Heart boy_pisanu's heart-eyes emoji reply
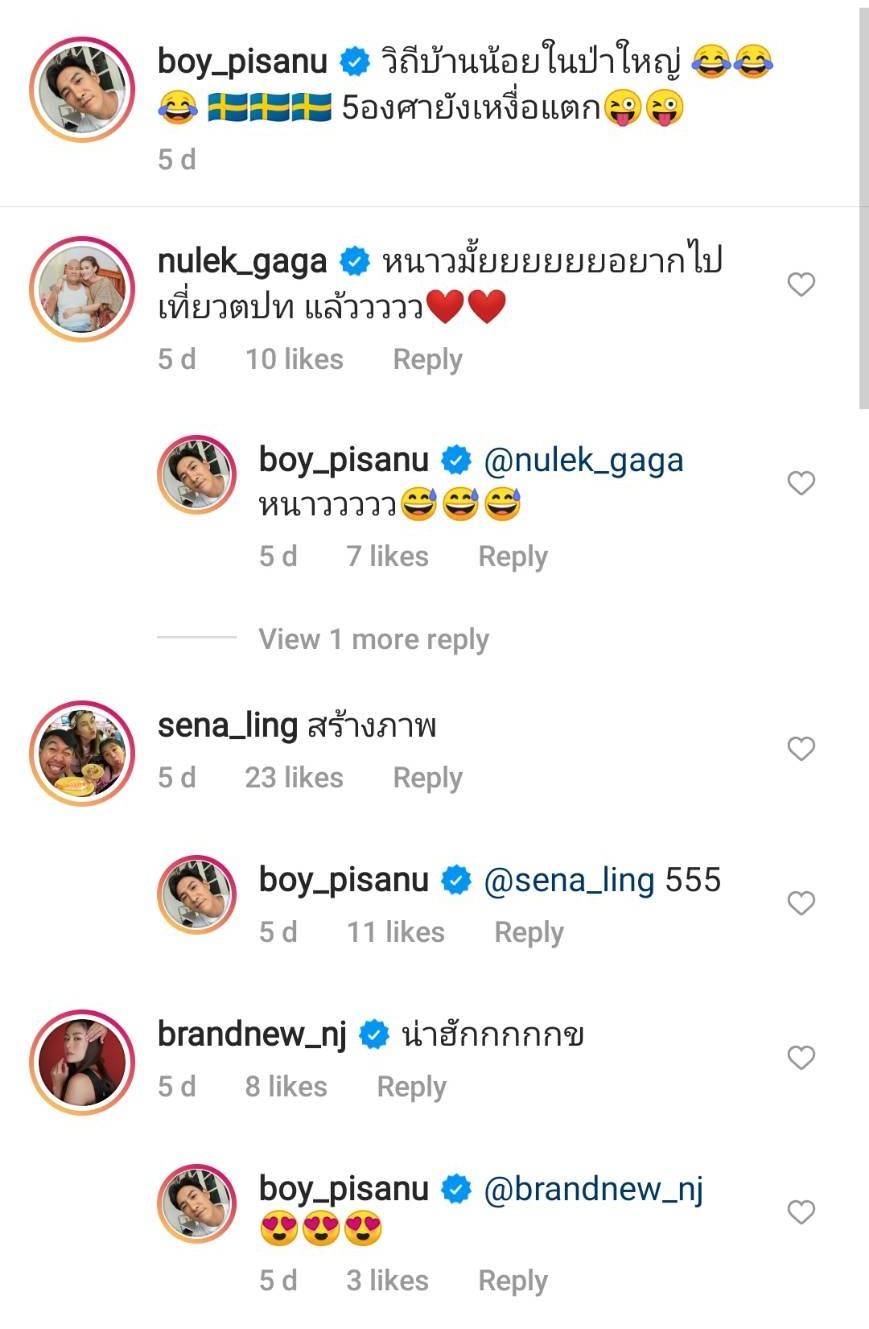The image size is (869, 1329). point(801,1212)
